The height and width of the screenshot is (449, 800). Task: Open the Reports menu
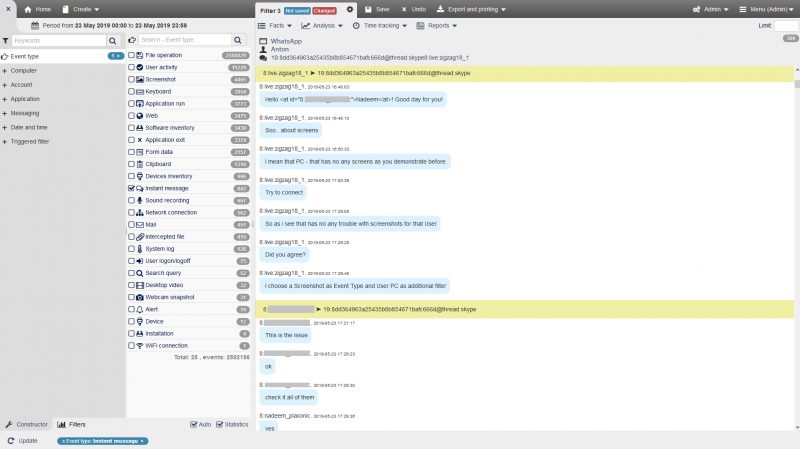437,26
